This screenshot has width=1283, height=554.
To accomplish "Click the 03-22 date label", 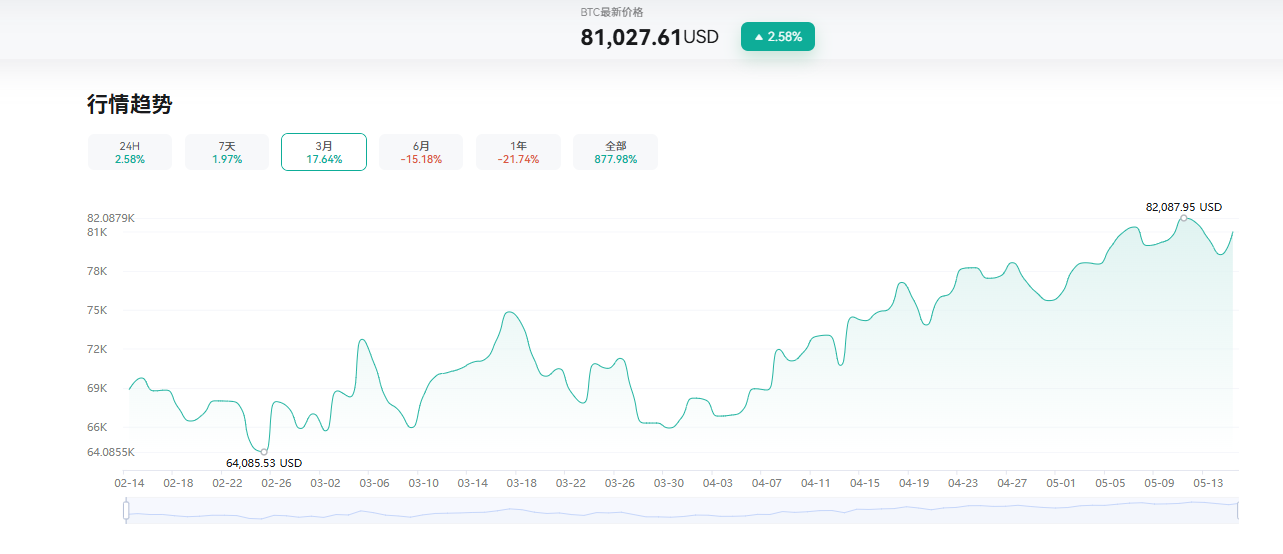I will [571, 483].
